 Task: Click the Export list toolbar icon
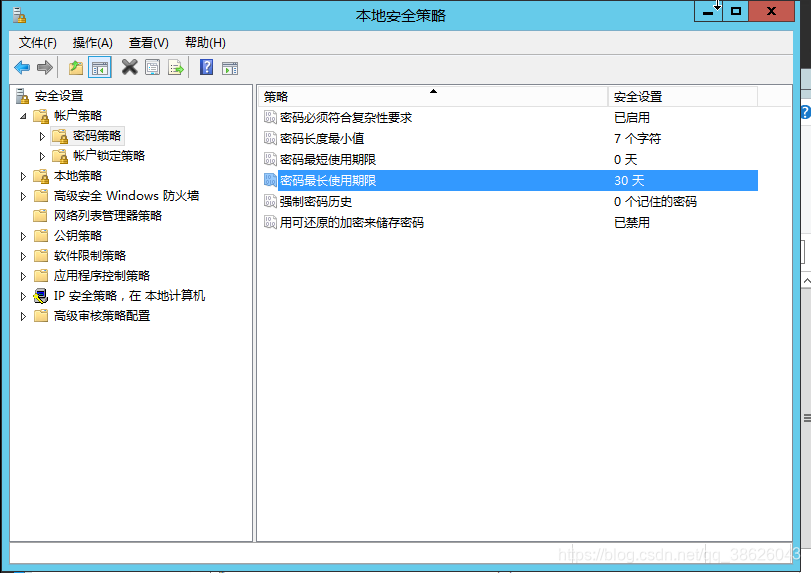point(176,68)
